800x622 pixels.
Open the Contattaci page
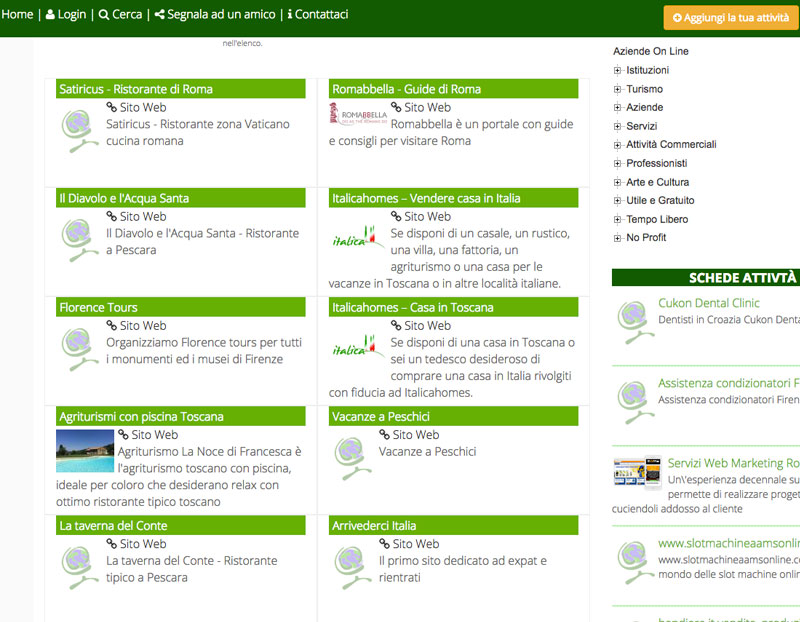318,14
